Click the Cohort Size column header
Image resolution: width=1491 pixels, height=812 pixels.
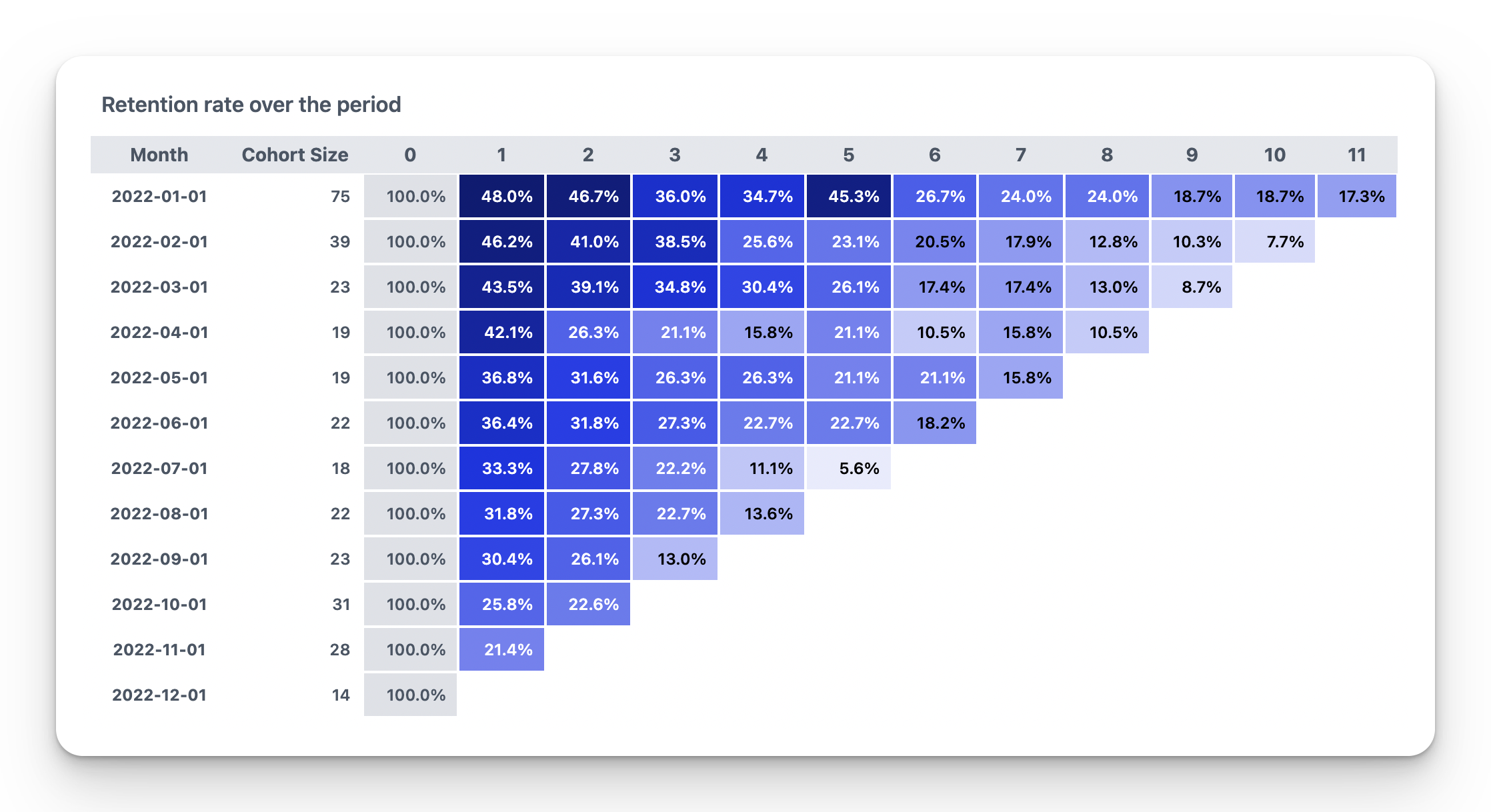coord(295,155)
